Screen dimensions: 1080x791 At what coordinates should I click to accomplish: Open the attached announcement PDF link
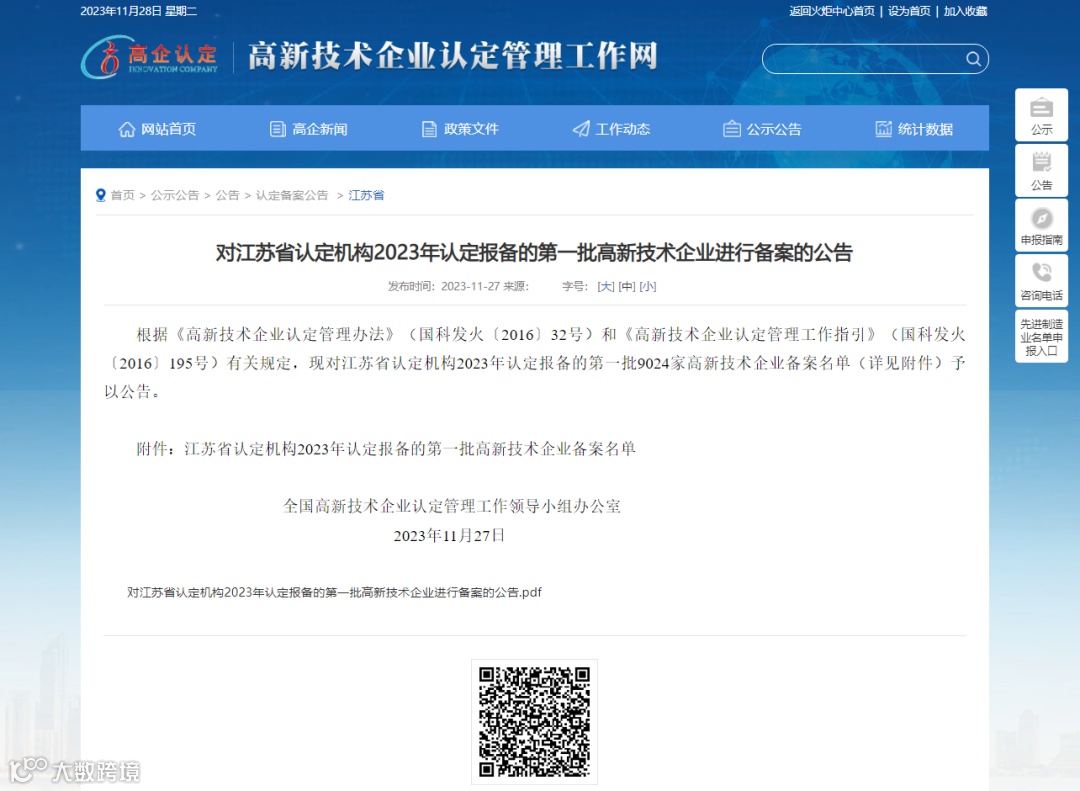[334, 592]
